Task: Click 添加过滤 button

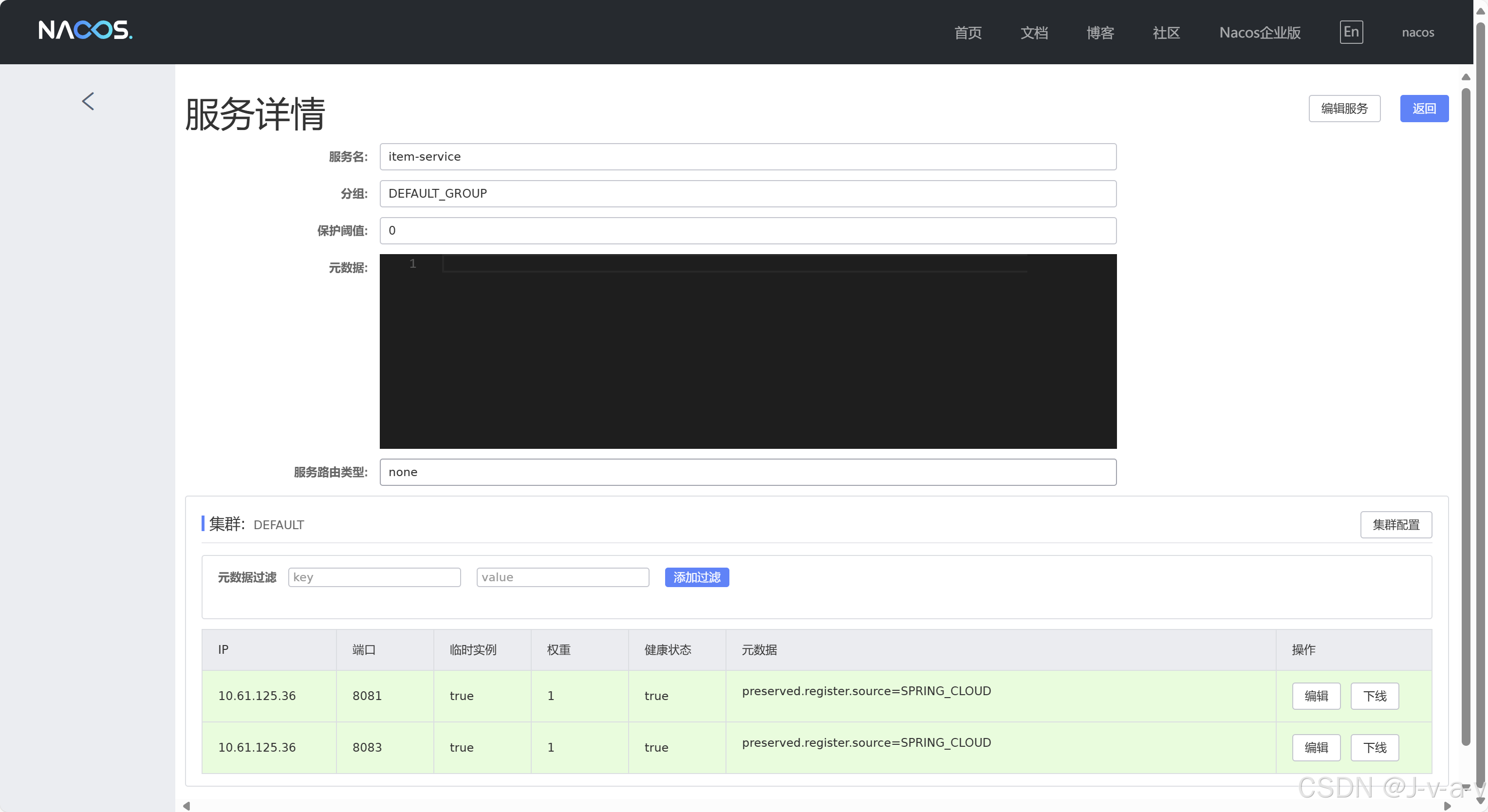Action: (x=696, y=577)
